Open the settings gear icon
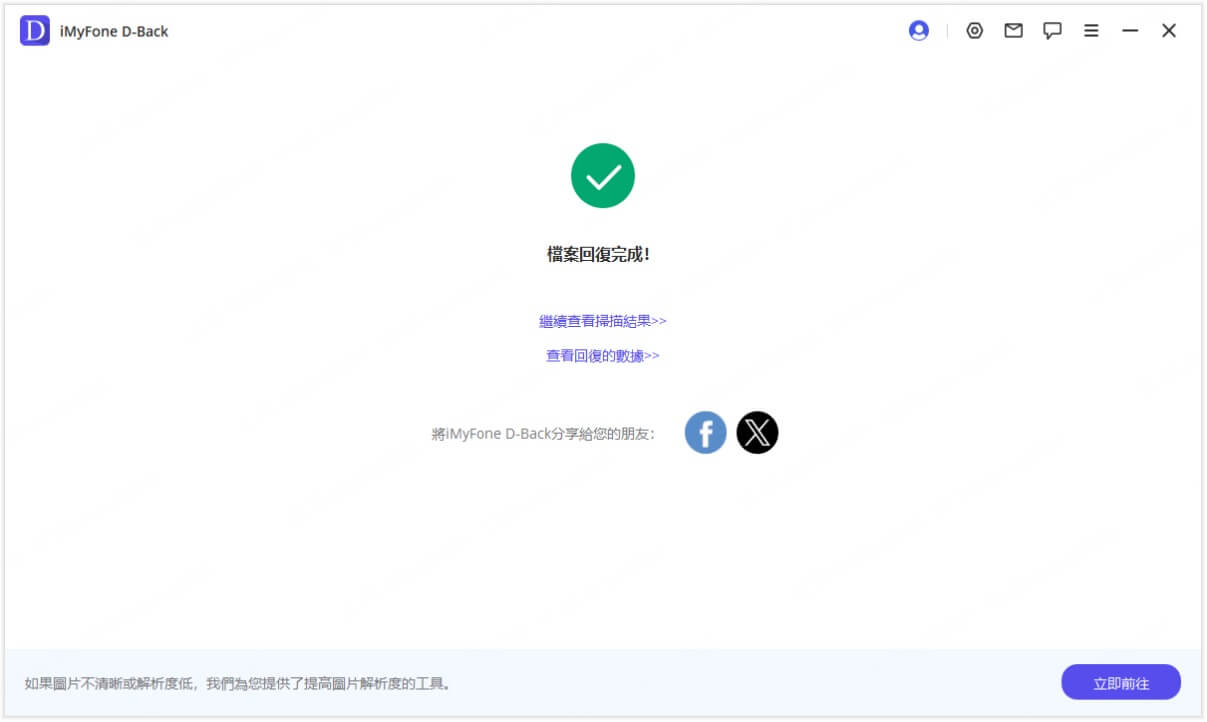 [974, 30]
